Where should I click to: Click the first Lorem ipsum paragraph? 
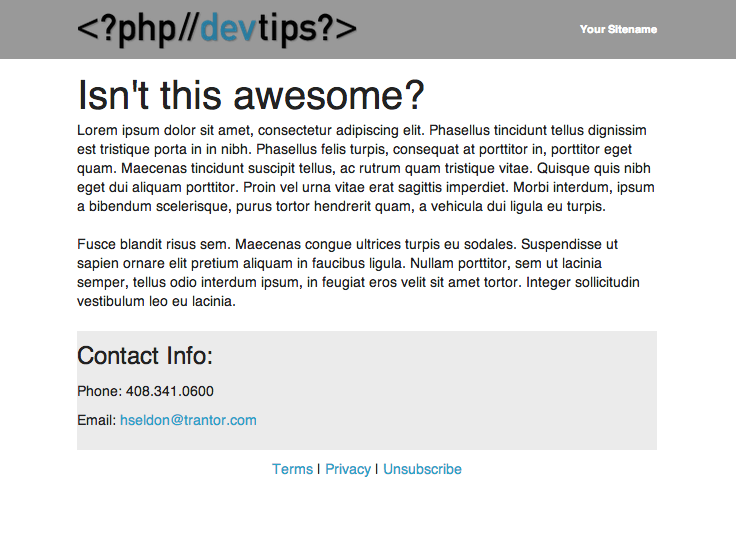coord(366,168)
